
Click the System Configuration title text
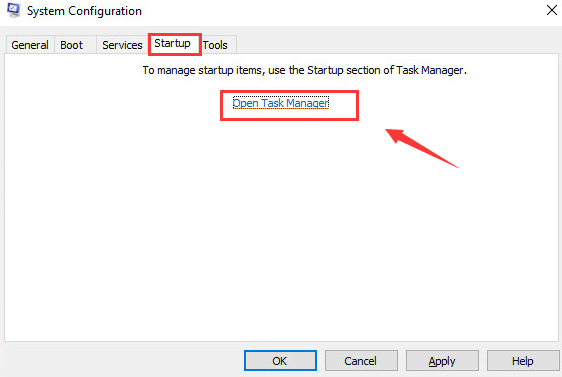pos(85,11)
